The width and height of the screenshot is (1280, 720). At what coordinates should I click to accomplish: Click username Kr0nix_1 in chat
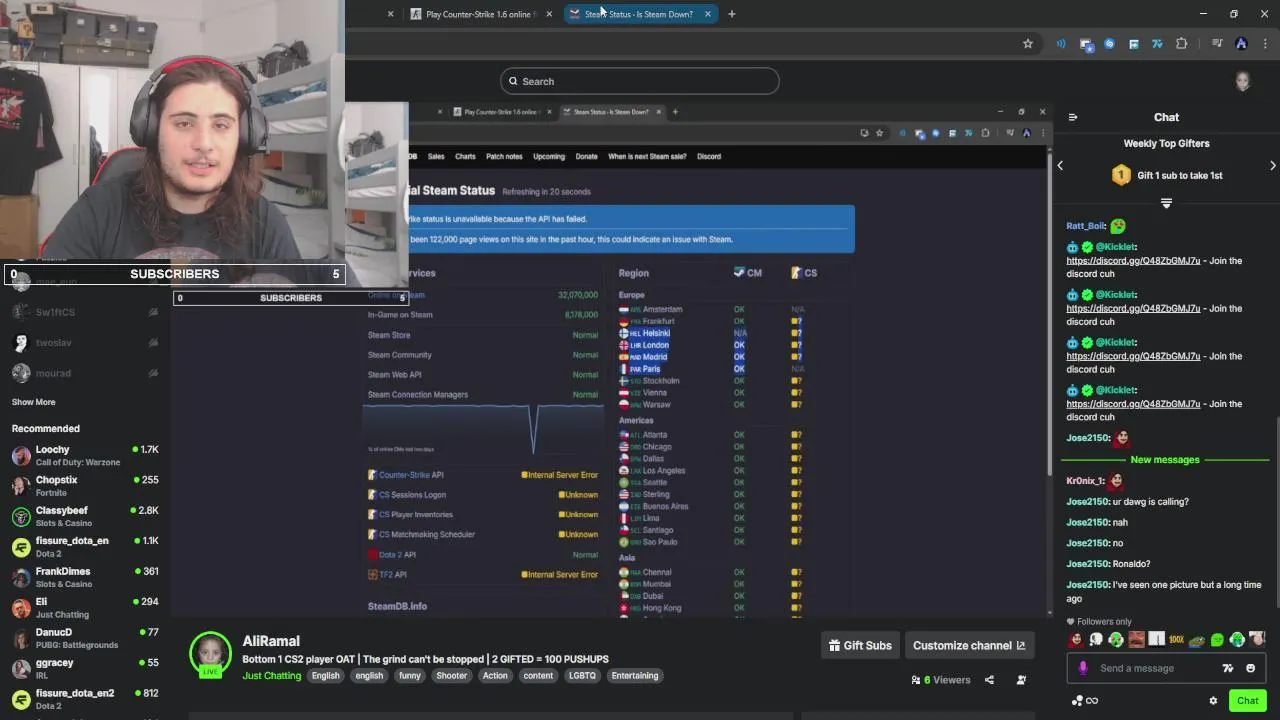pos(1085,481)
